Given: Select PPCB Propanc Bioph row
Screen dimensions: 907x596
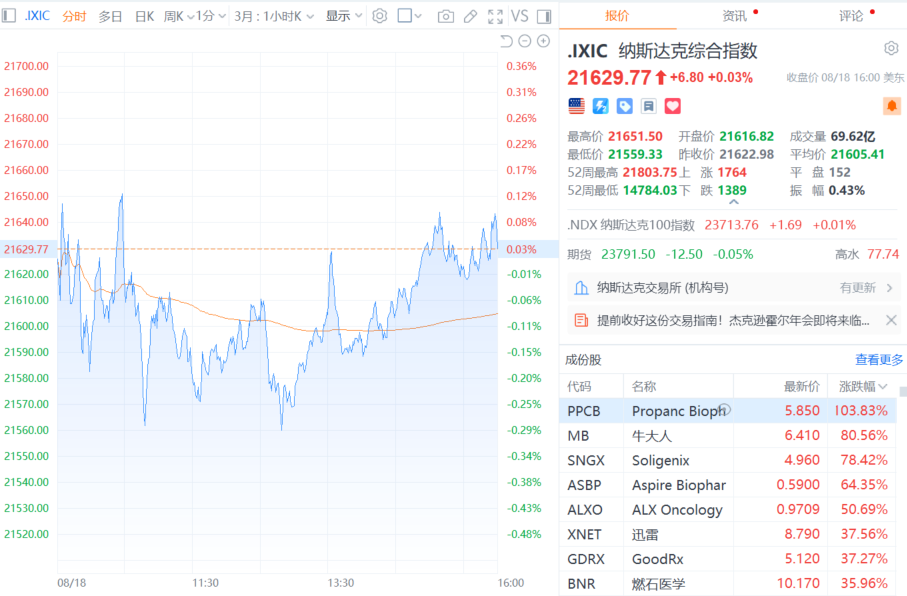Looking at the screenshot, I should point(728,410).
